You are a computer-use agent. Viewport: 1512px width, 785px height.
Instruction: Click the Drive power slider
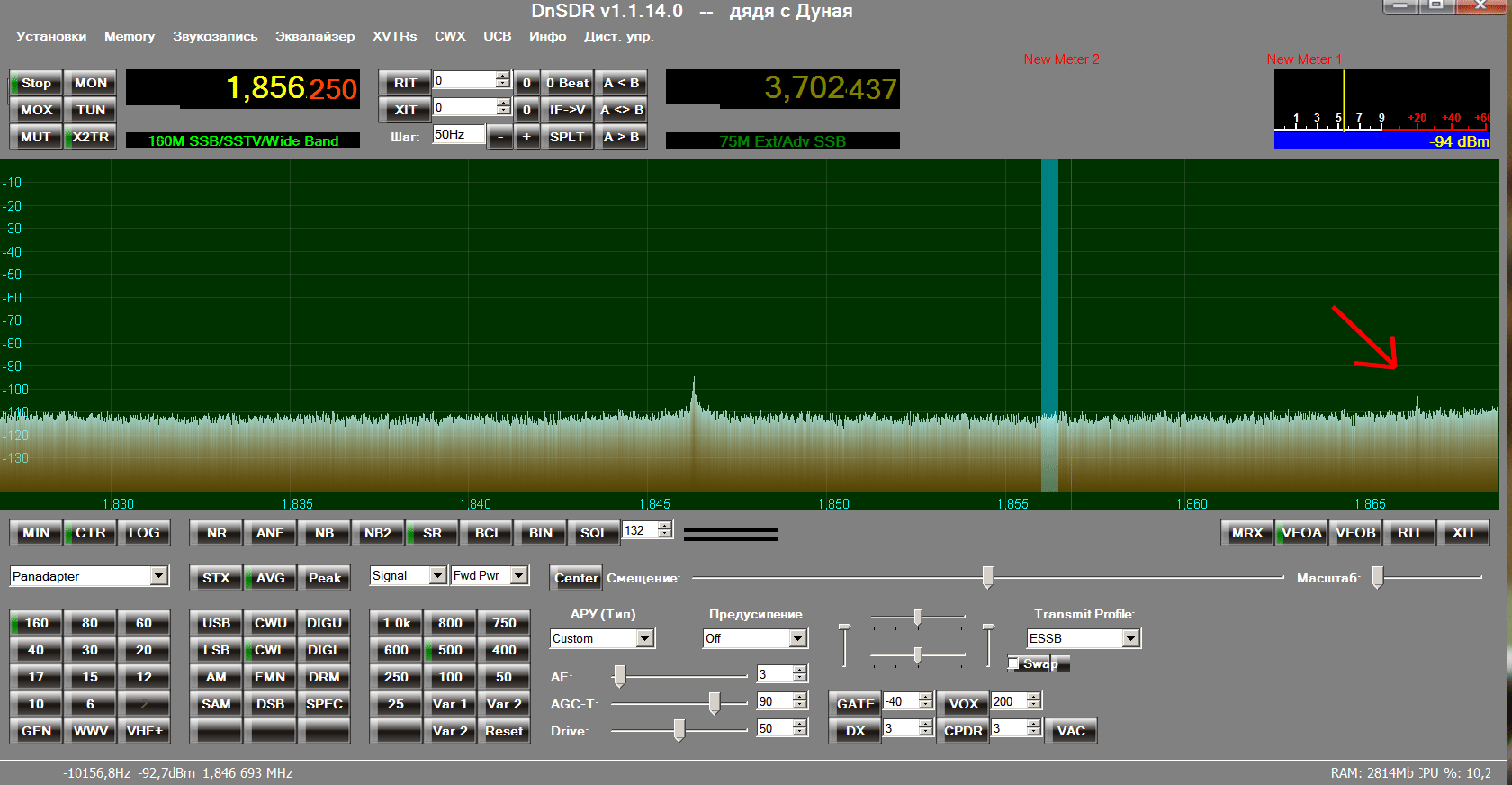pos(679,730)
